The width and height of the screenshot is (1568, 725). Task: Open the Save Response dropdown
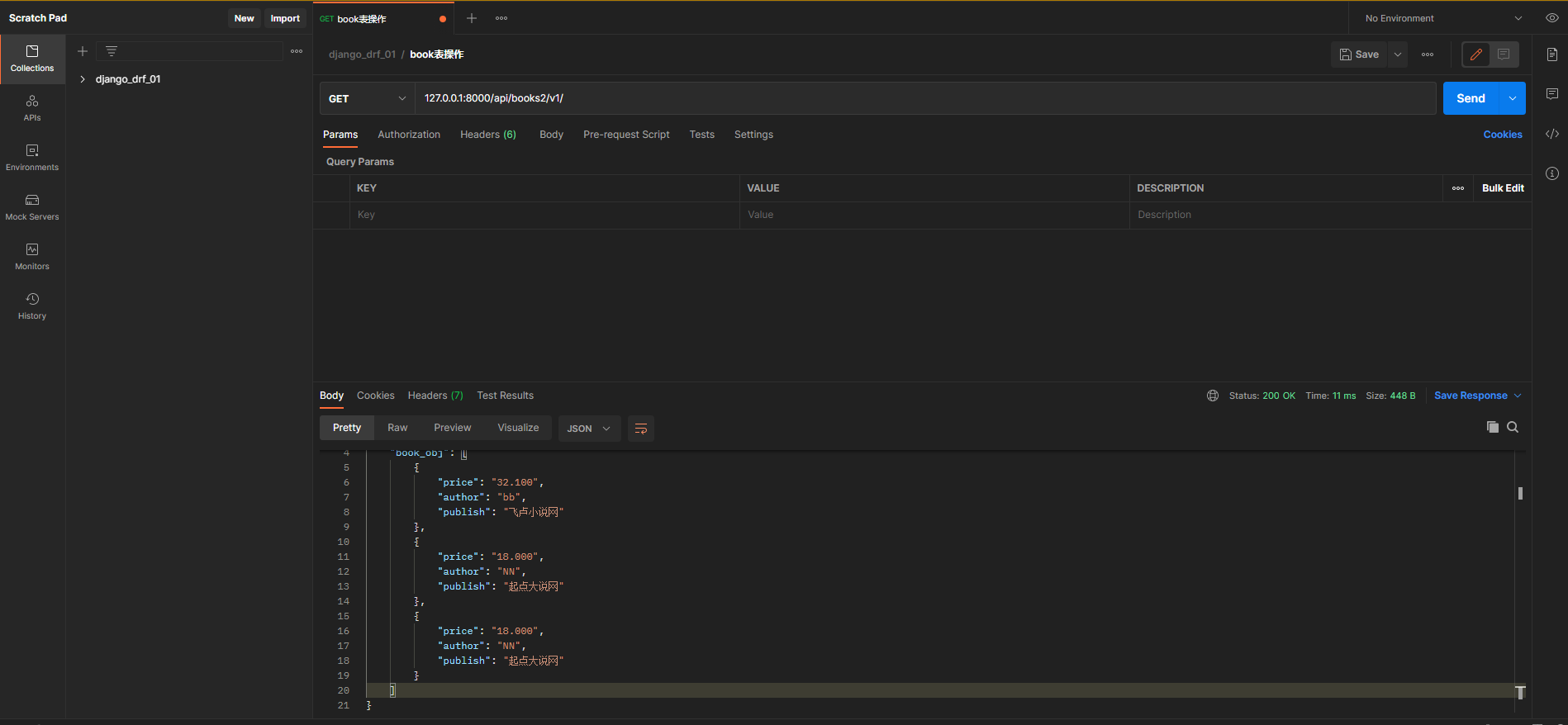click(1478, 396)
